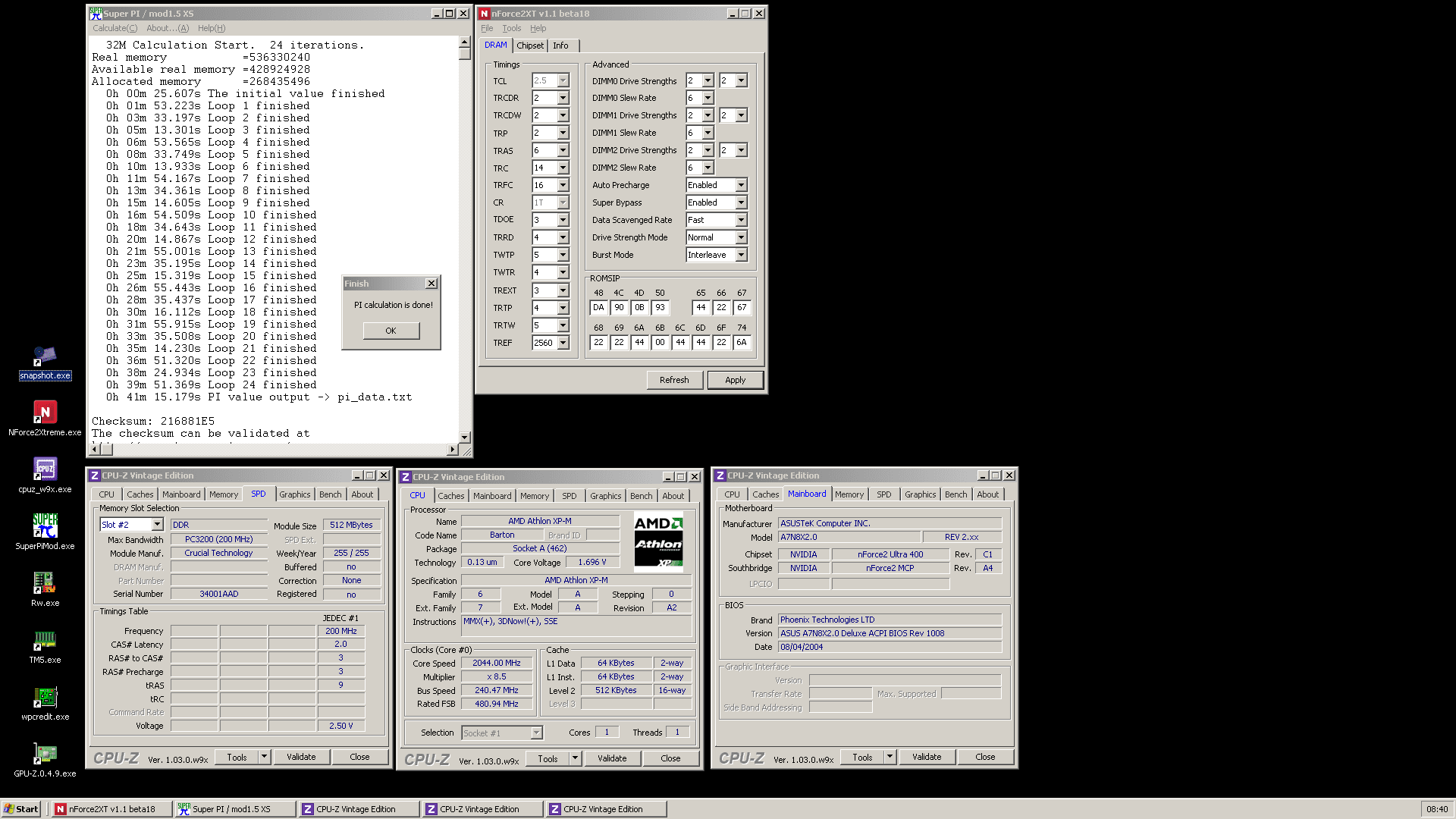This screenshot has height=819, width=1456.
Task: Click the Crucial Technology module manufacturer value
Action: click(x=219, y=553)
